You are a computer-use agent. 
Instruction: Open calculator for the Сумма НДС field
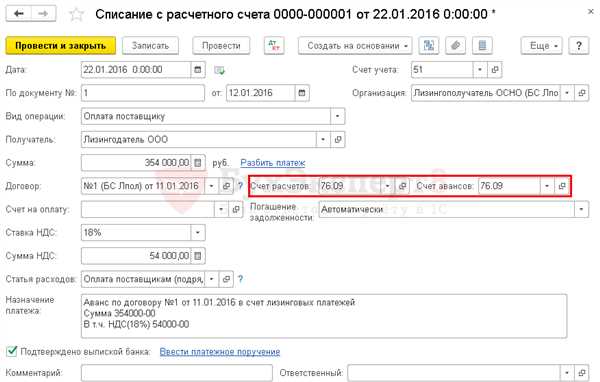(197, 256)
